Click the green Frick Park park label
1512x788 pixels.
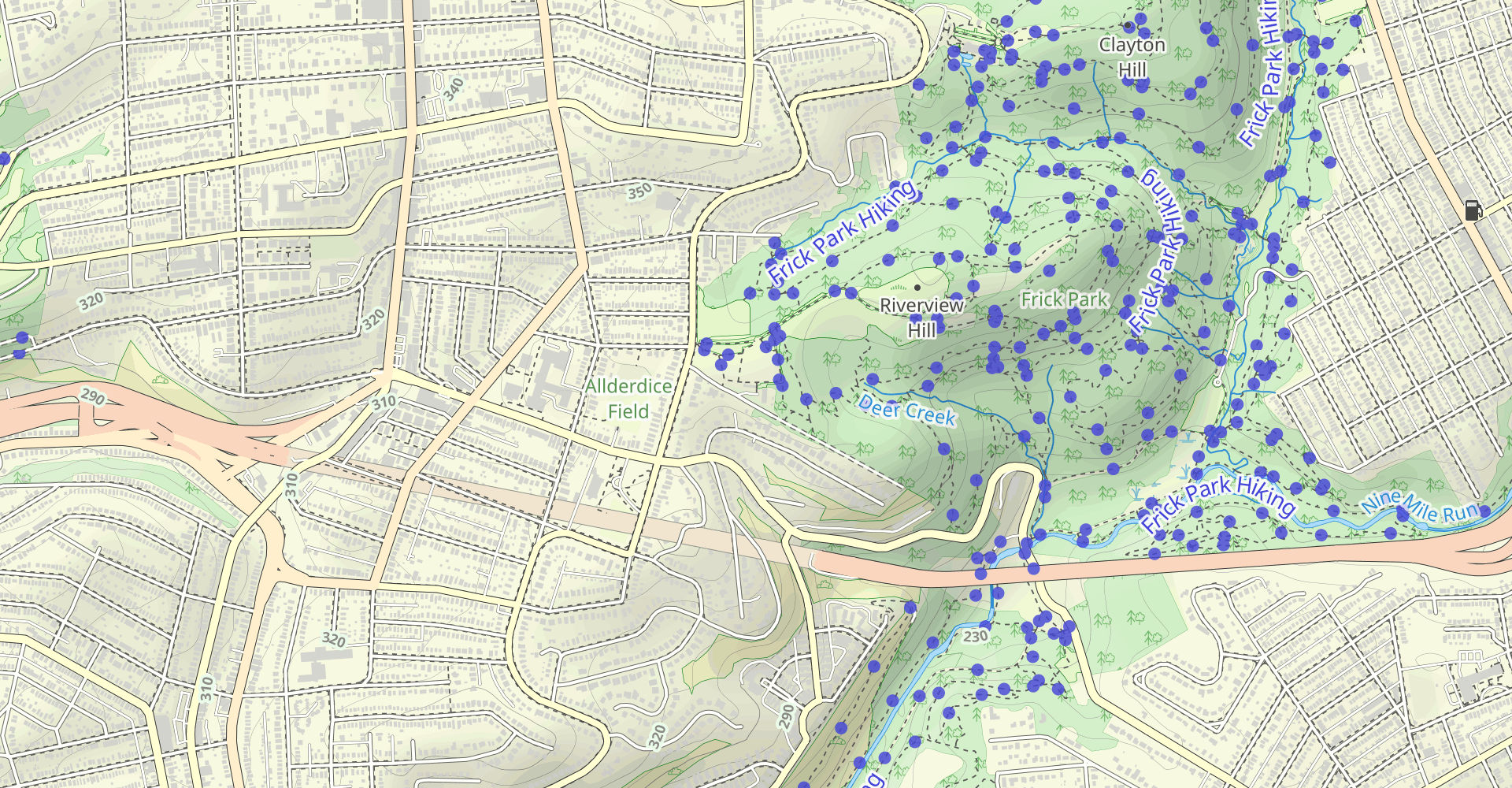pos(1065,299)
